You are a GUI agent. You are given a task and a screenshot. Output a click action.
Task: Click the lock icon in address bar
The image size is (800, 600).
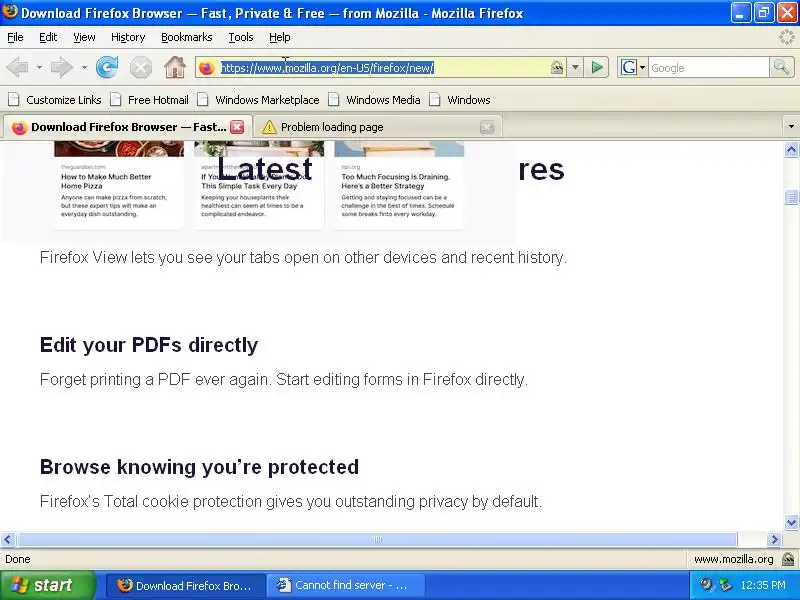tap(557, 67)
